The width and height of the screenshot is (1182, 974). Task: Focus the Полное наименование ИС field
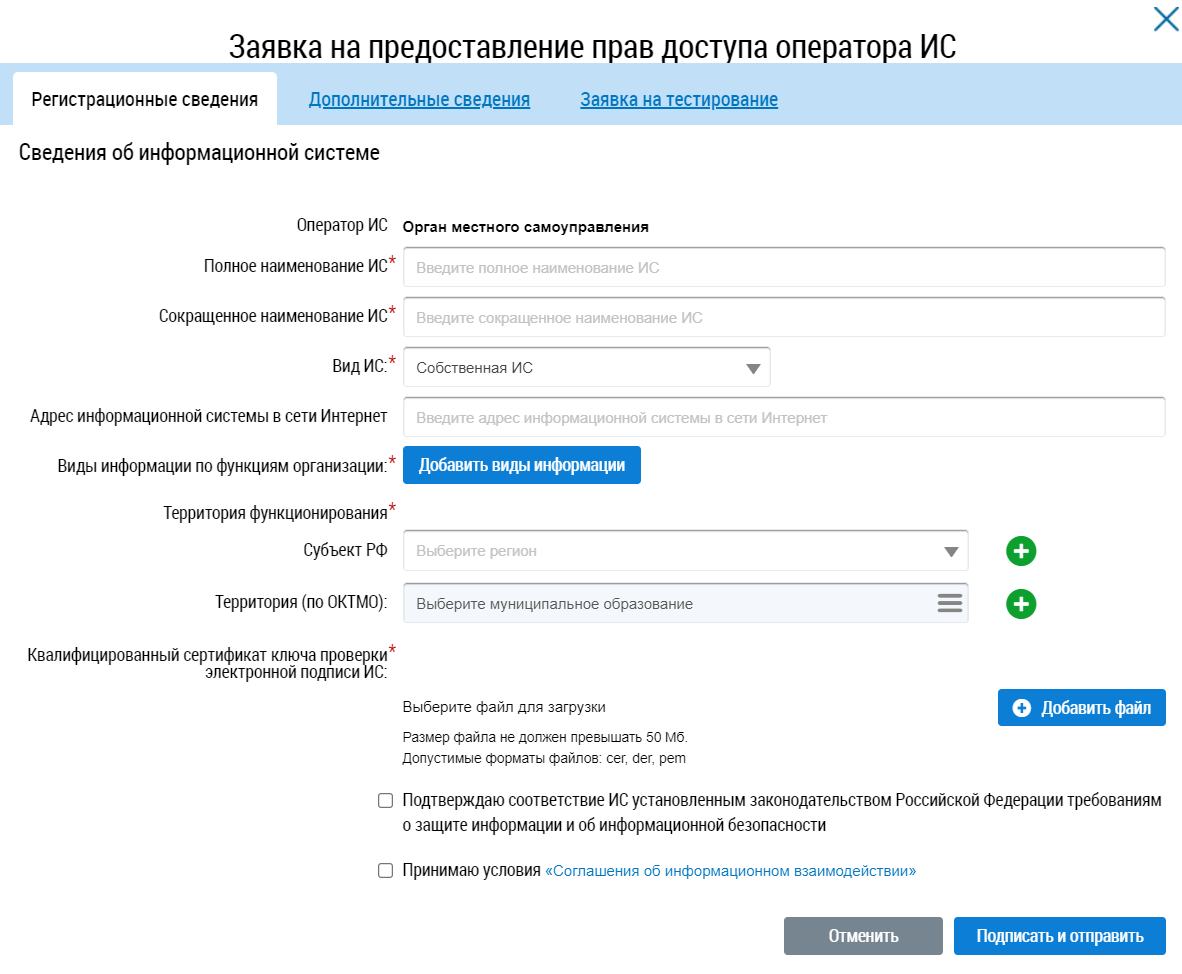(x=784, y=268)
